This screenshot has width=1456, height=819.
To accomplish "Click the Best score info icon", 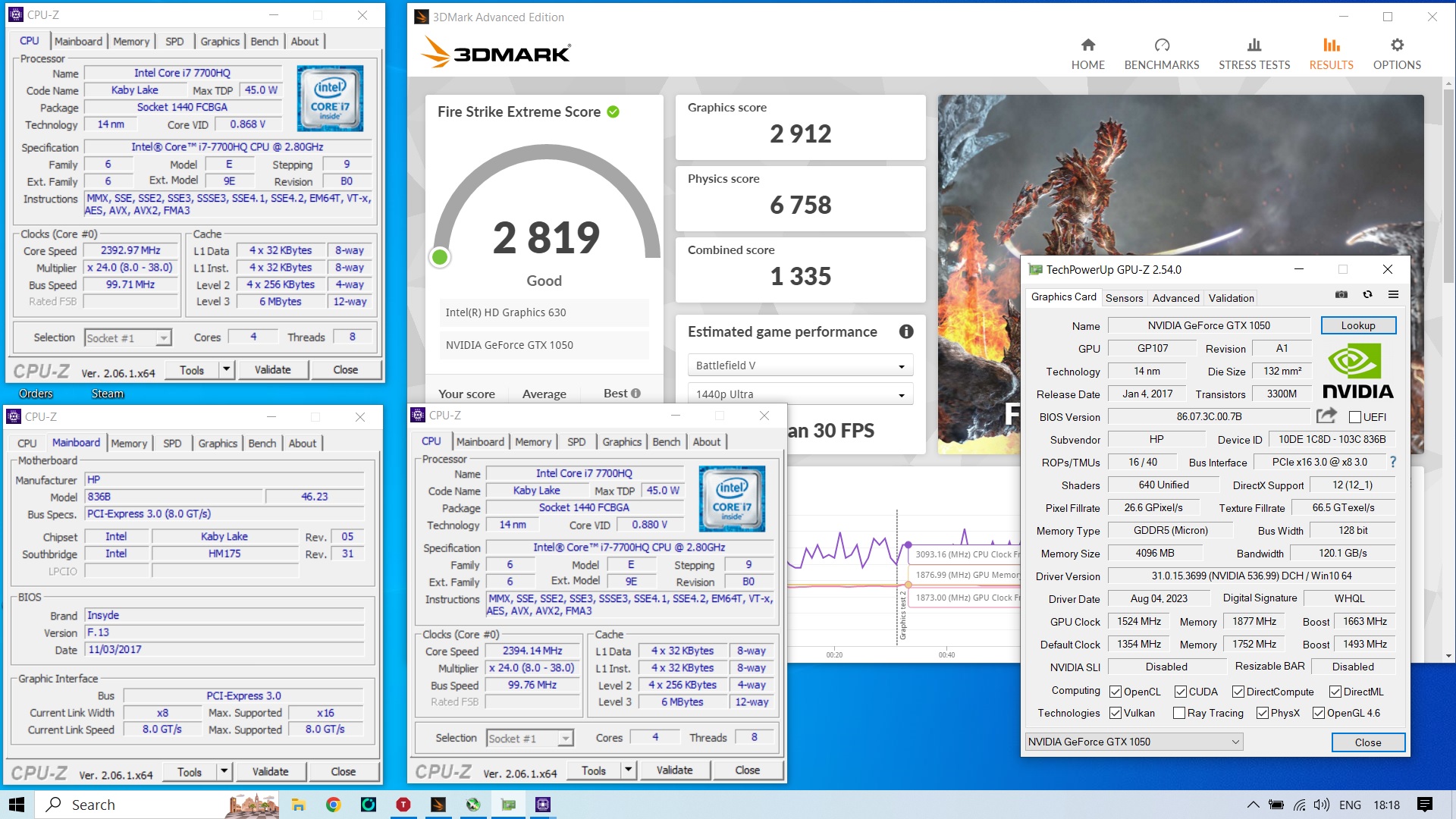I will (635, 393).
